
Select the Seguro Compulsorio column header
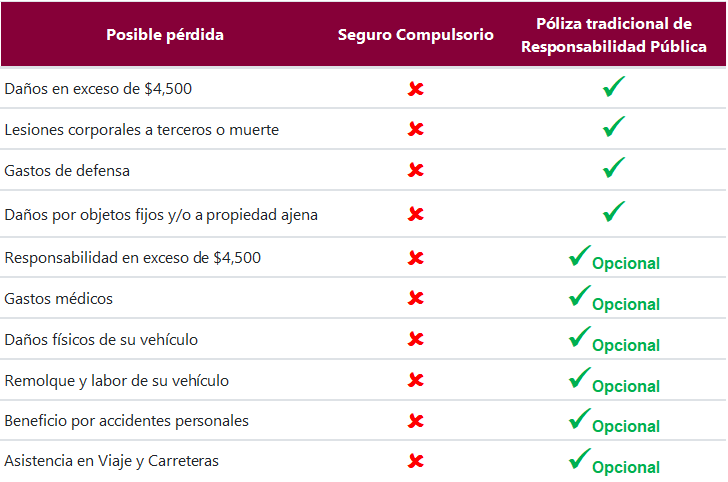pyautogui.click(x=416, y=35)
